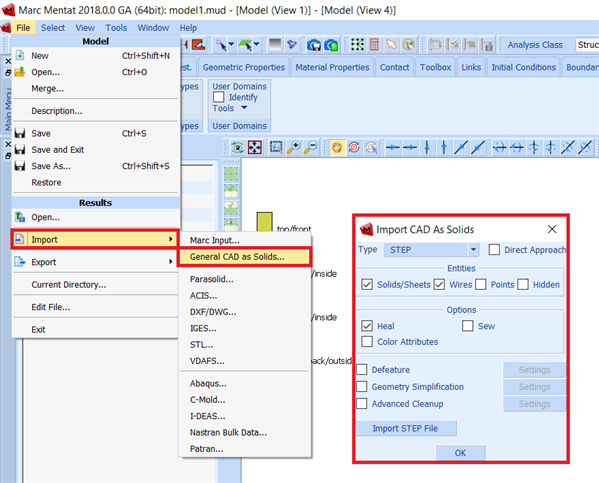Open the Type STEP dropdown

[431, 250]
